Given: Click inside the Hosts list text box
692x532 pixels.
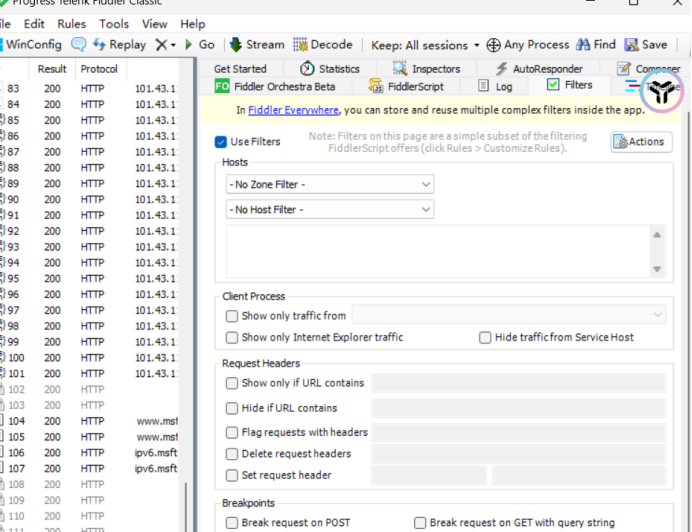Looking at the screenshot, I should click(x=437, y=251).
